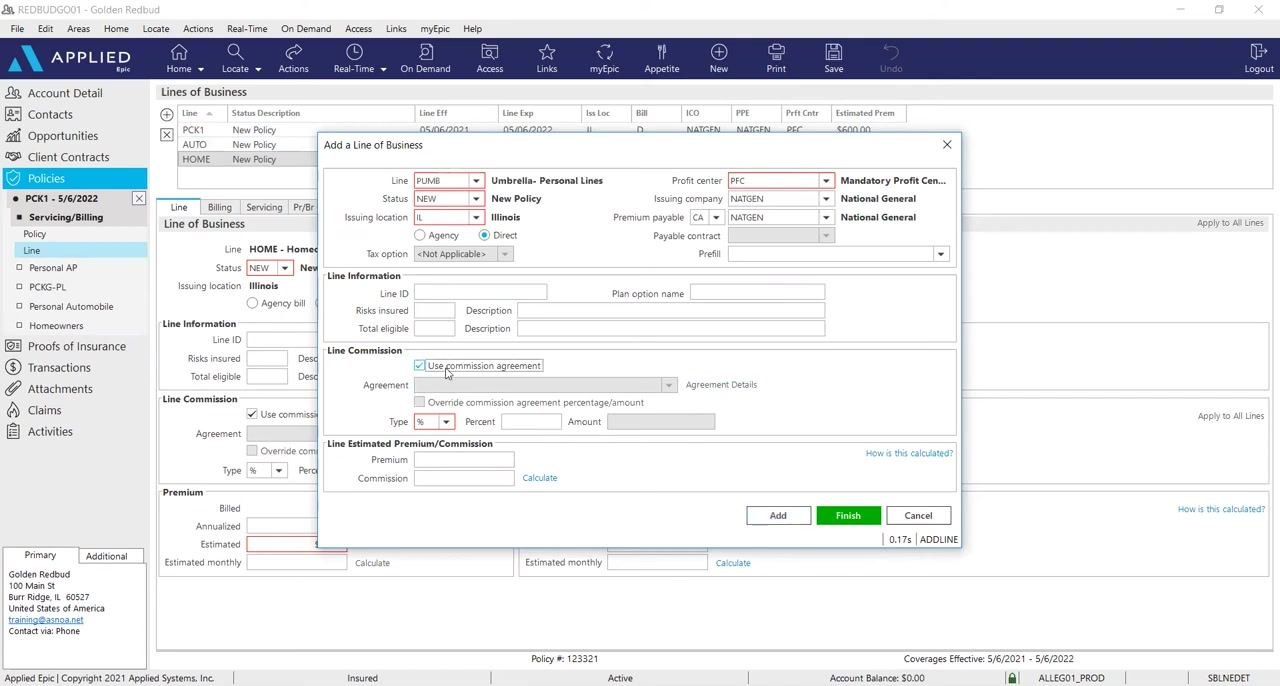
Task: Select the Agency radio button in dialog
Action: coord(420,235)
